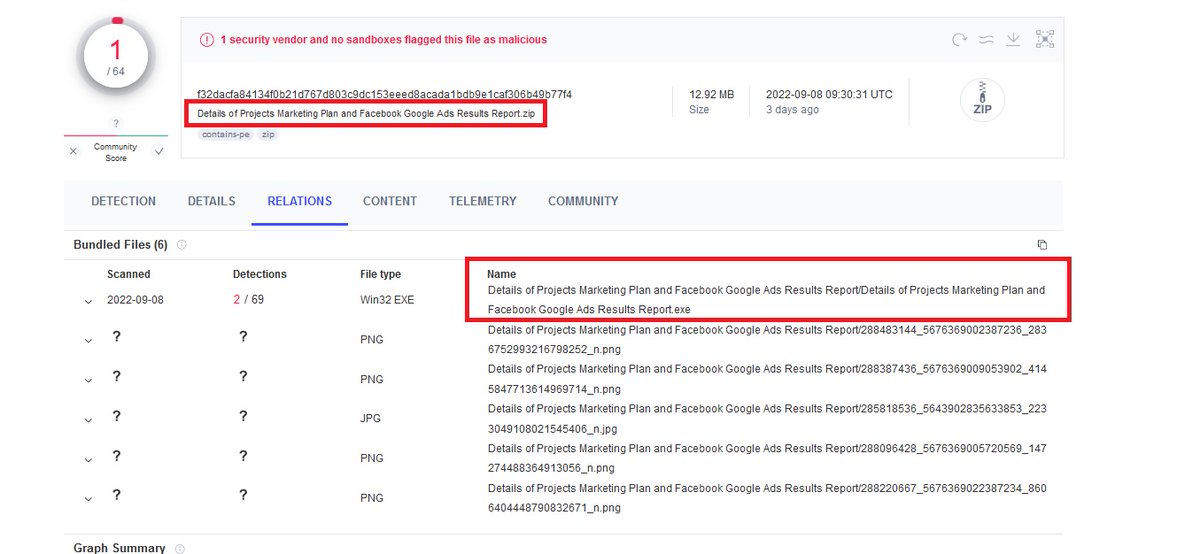1200x554 pixels.
Task: Click the 12.92 MB size value
Action: pos(711,94)
